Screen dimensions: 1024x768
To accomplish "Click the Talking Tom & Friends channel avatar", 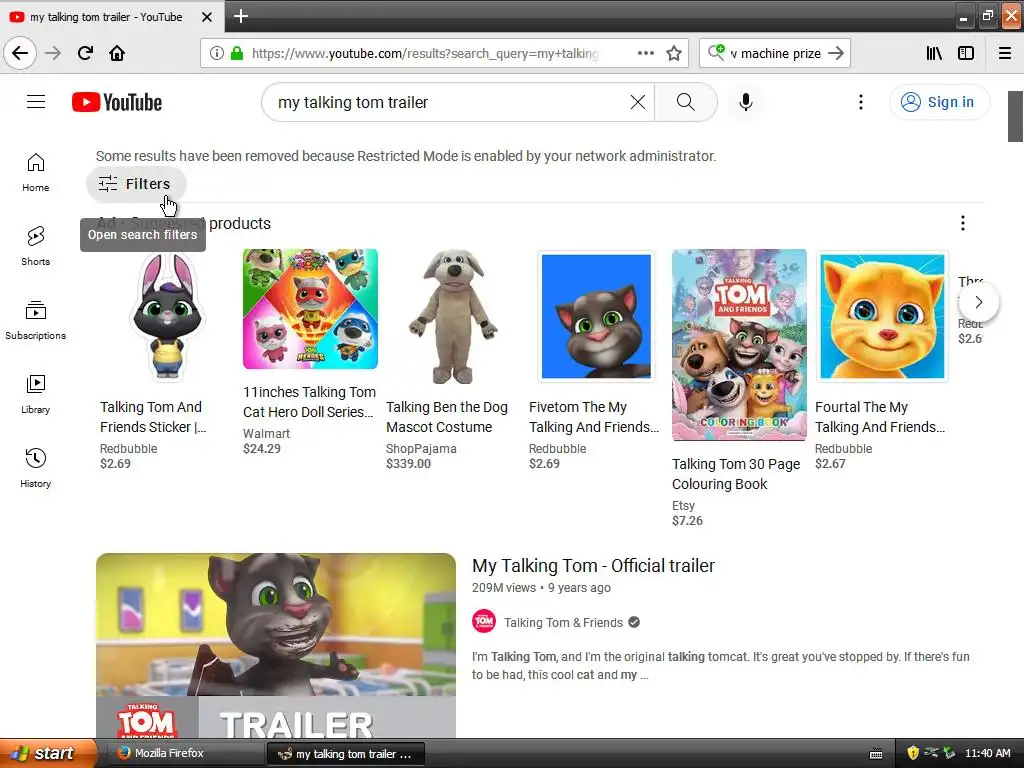I will tap(484, 621).
